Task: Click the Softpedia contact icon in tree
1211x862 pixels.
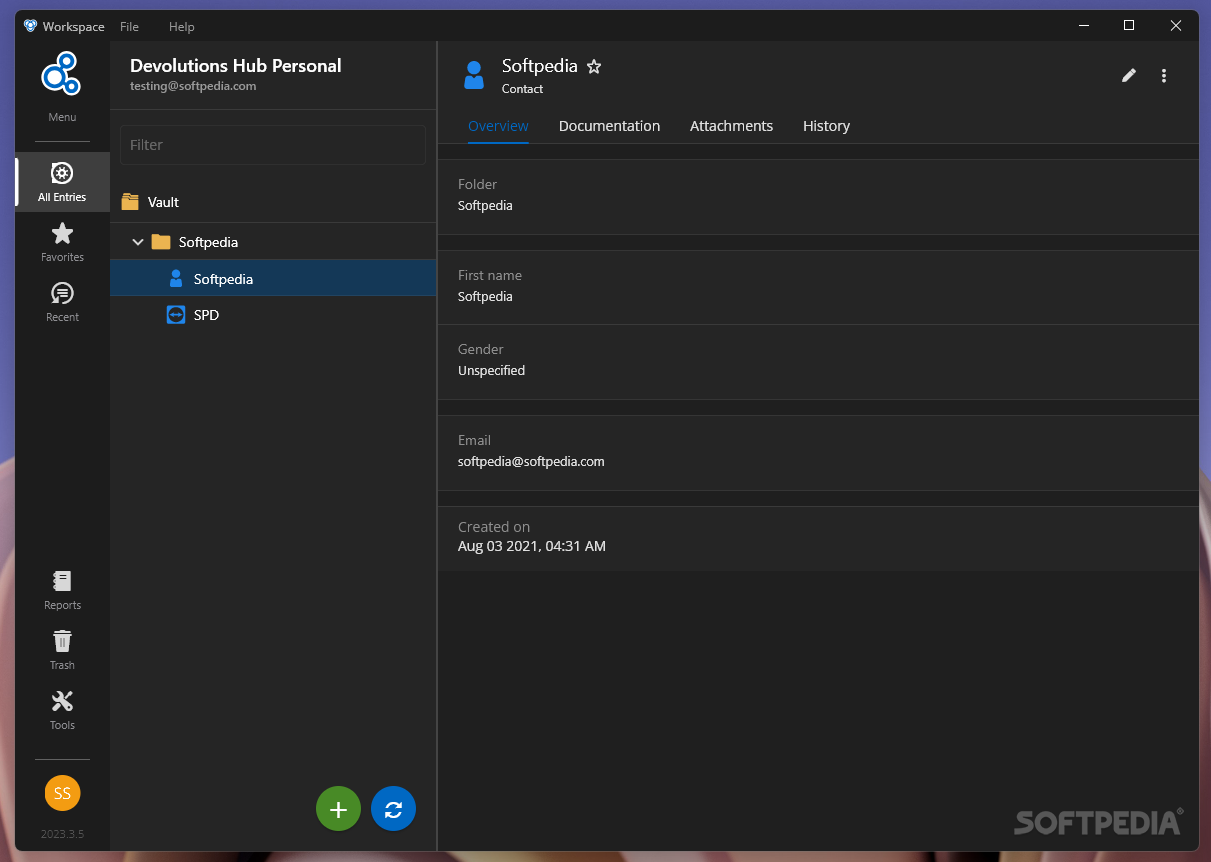Action: pos(176,279)
